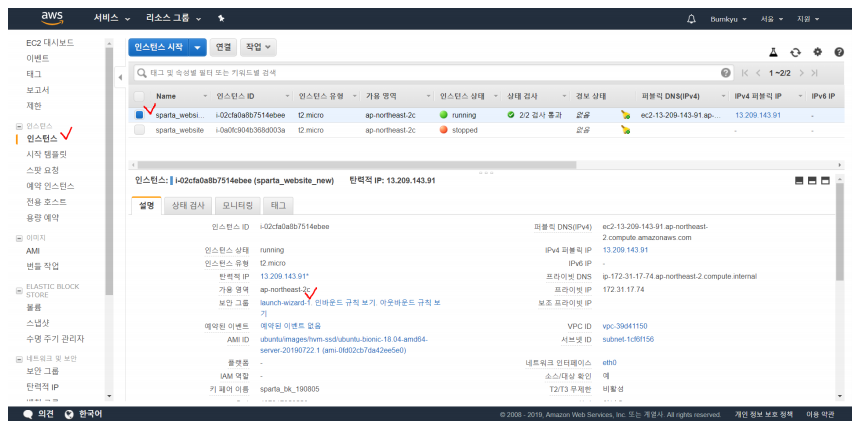
Task: Open the 서울 region menu
Action: point(771,19)
